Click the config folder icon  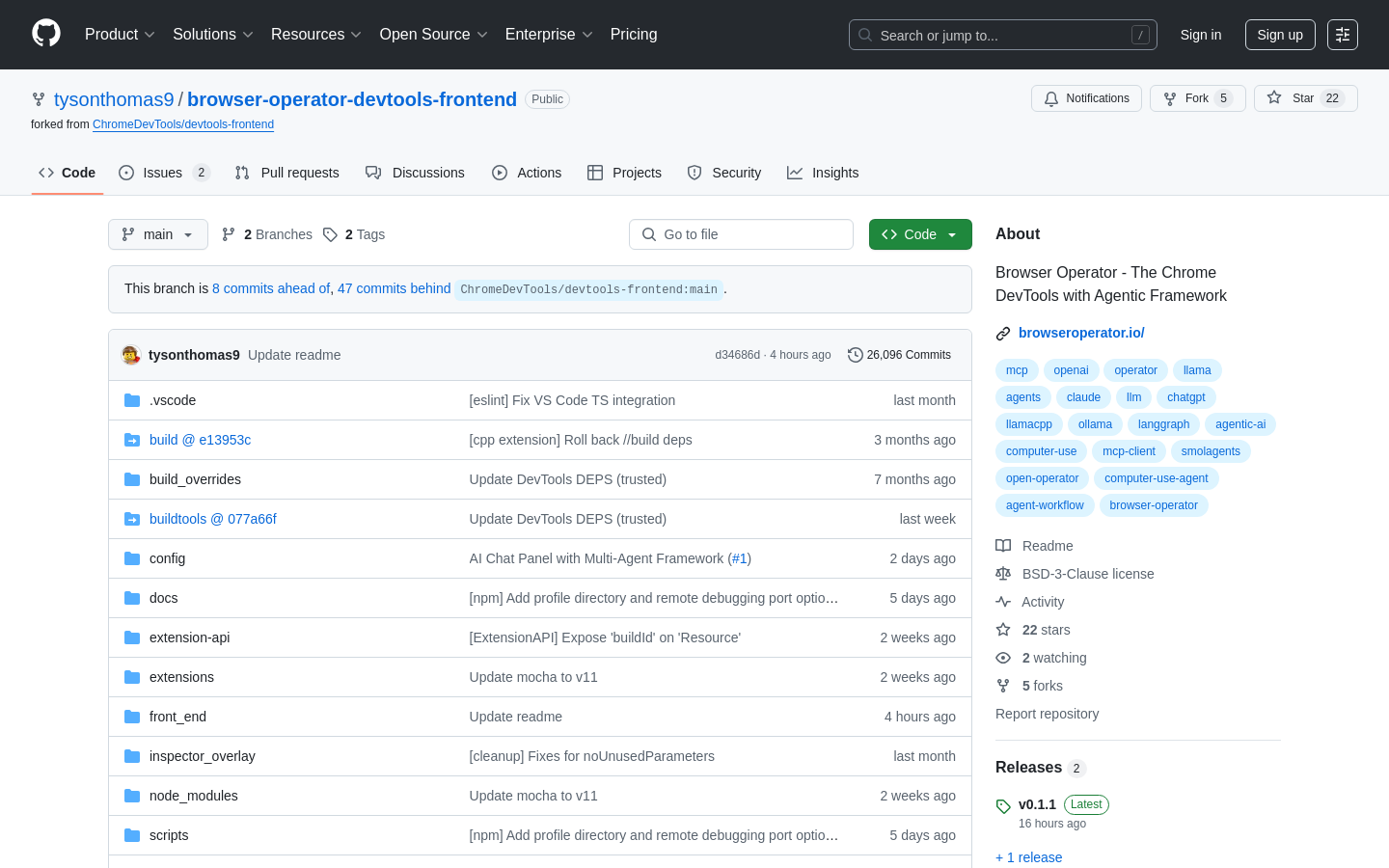tap(132, 558)
